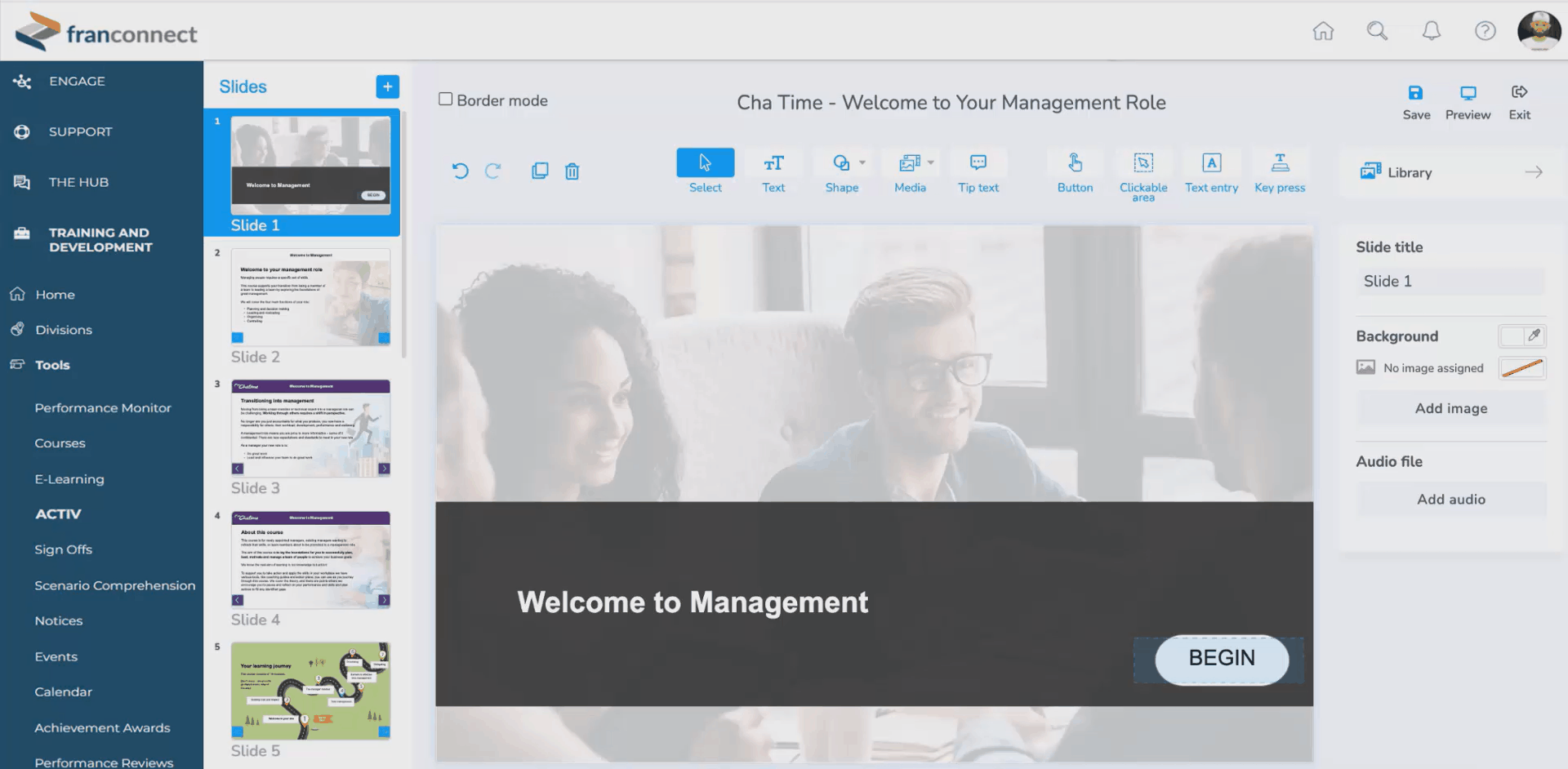Click the Home icon in top bar

(1323, 31)
